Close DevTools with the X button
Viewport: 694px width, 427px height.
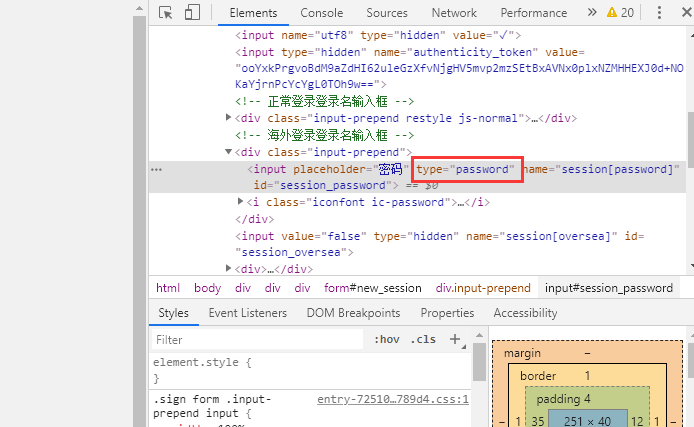pyautogui.click(x=686, y=12)
